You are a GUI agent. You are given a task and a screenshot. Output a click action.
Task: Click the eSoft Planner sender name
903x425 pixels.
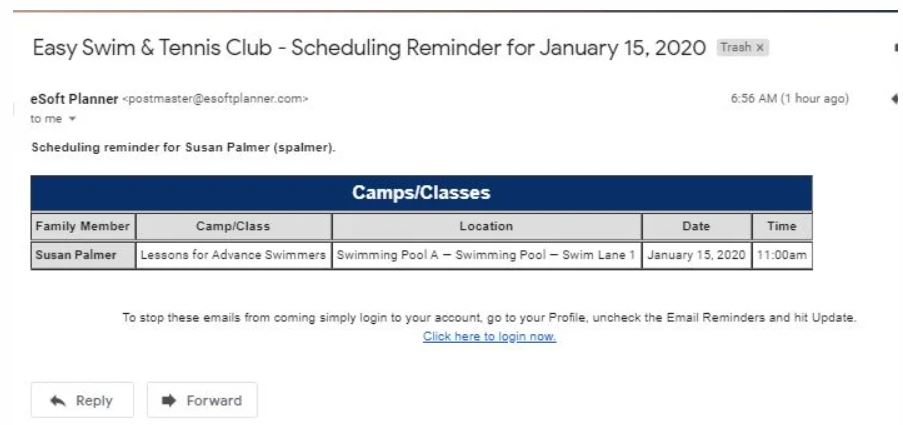(x=75, y=99)
